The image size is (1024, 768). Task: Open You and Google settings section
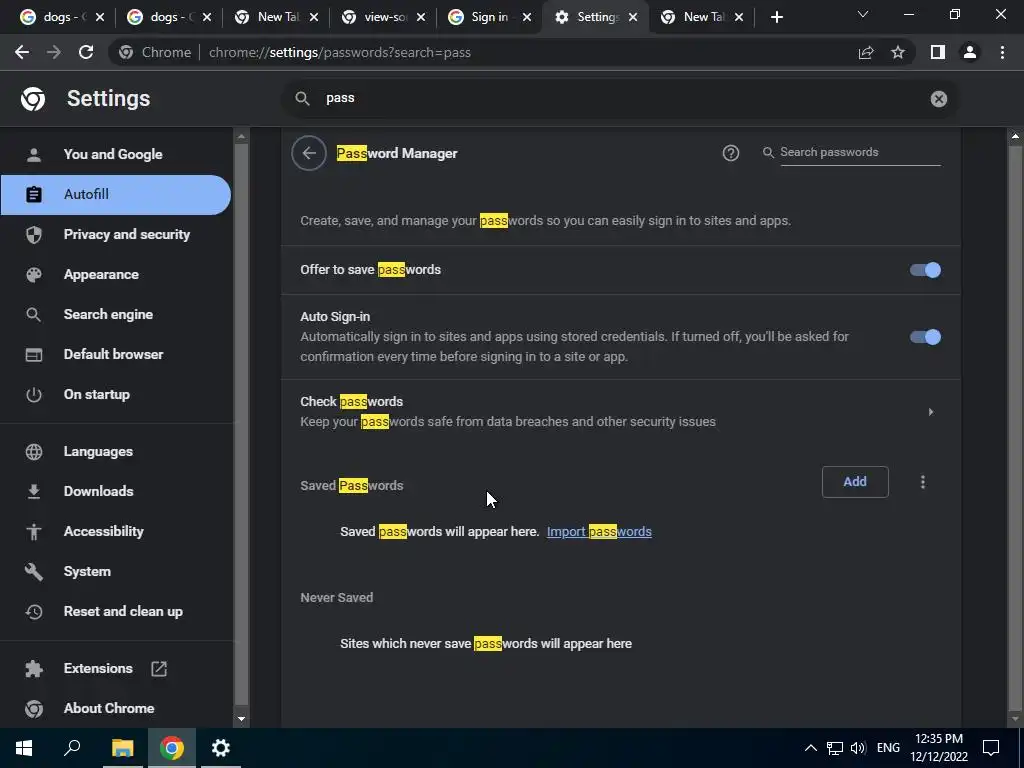116,154
